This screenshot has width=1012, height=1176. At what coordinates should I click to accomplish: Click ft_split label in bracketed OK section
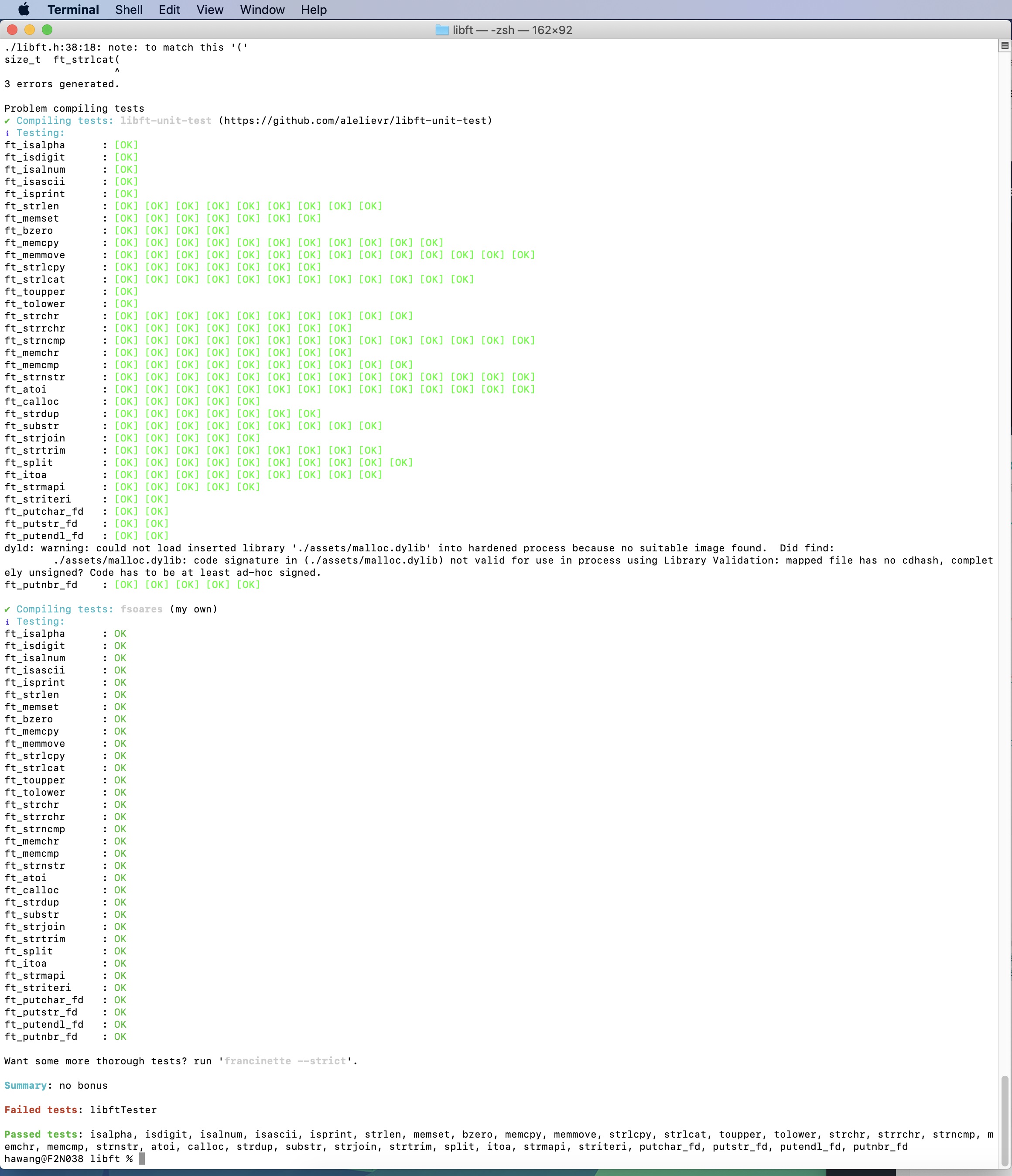(28, 462)
